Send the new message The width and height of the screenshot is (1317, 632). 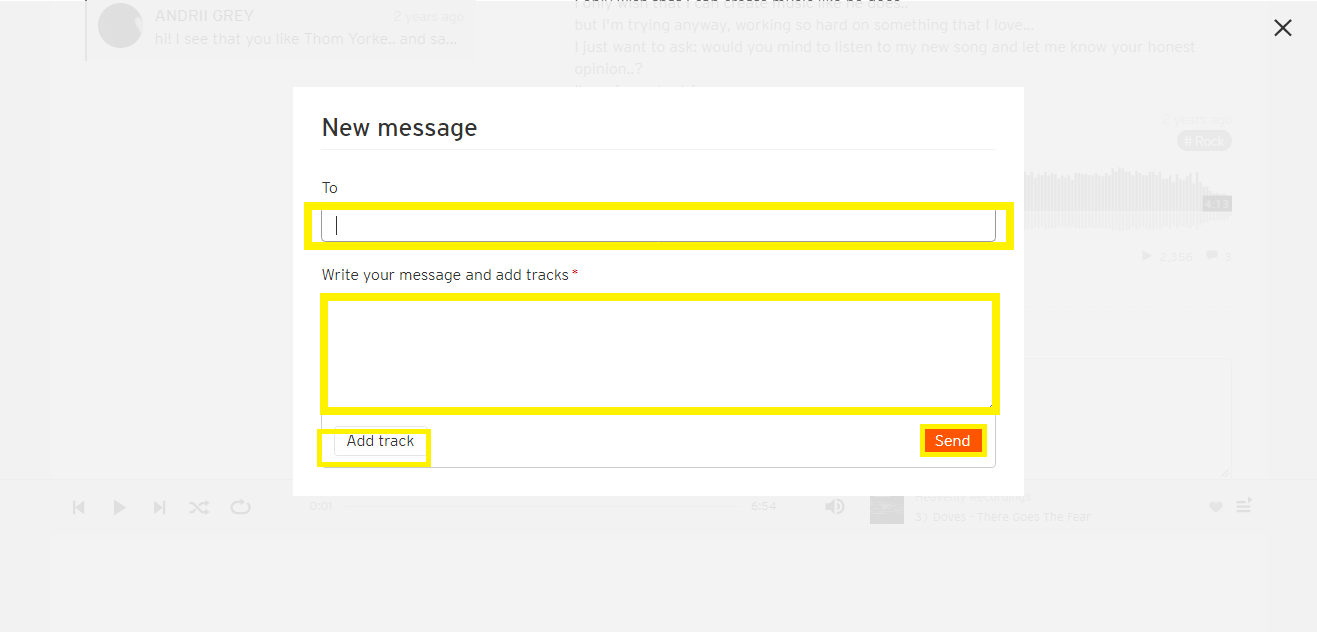pyautogui.click(x=952, y=441)
